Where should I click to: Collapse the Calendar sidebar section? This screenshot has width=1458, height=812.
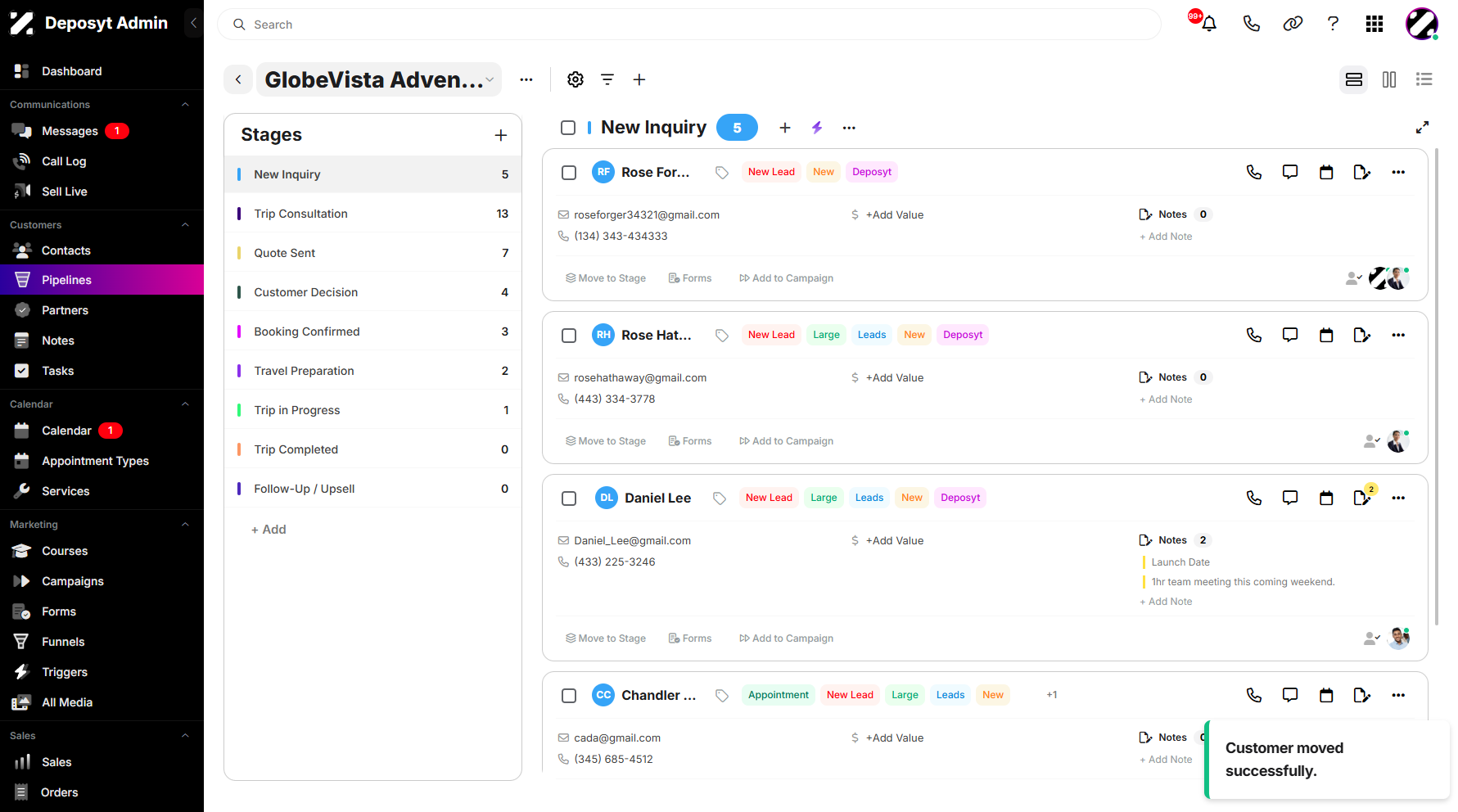(x=185, y=404)
